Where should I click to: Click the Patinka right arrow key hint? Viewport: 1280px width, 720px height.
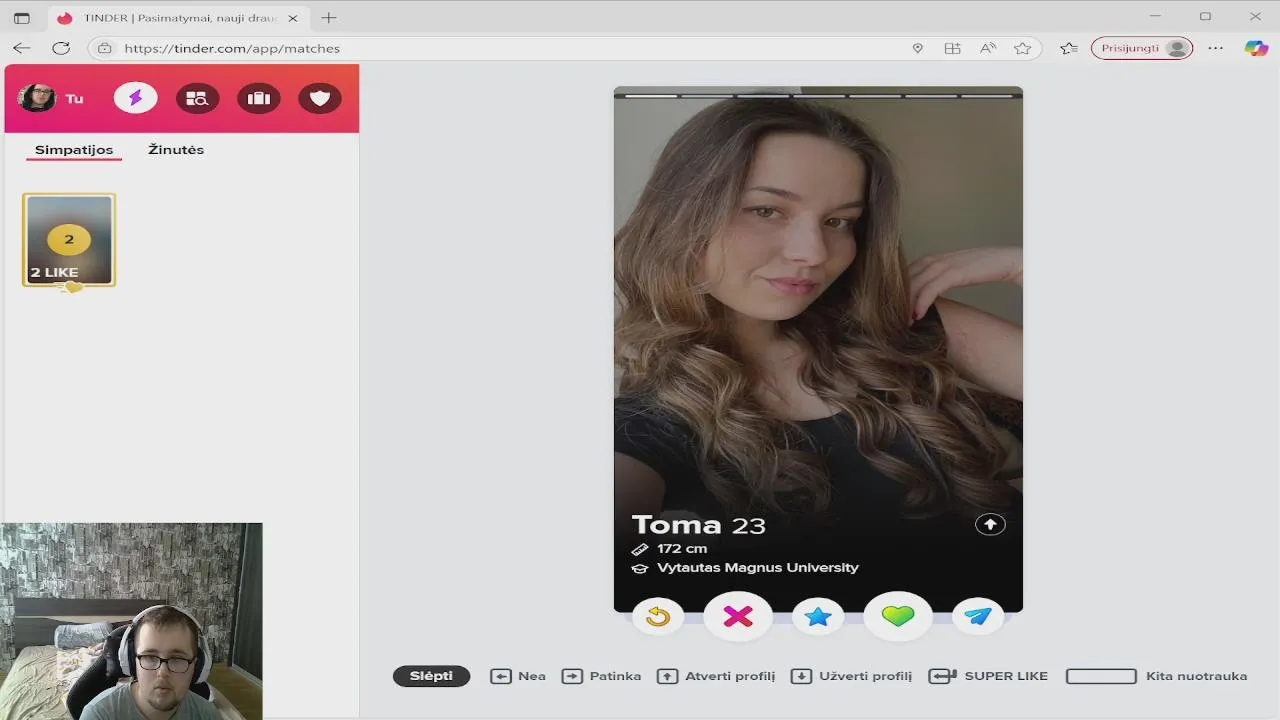(602, 676)
